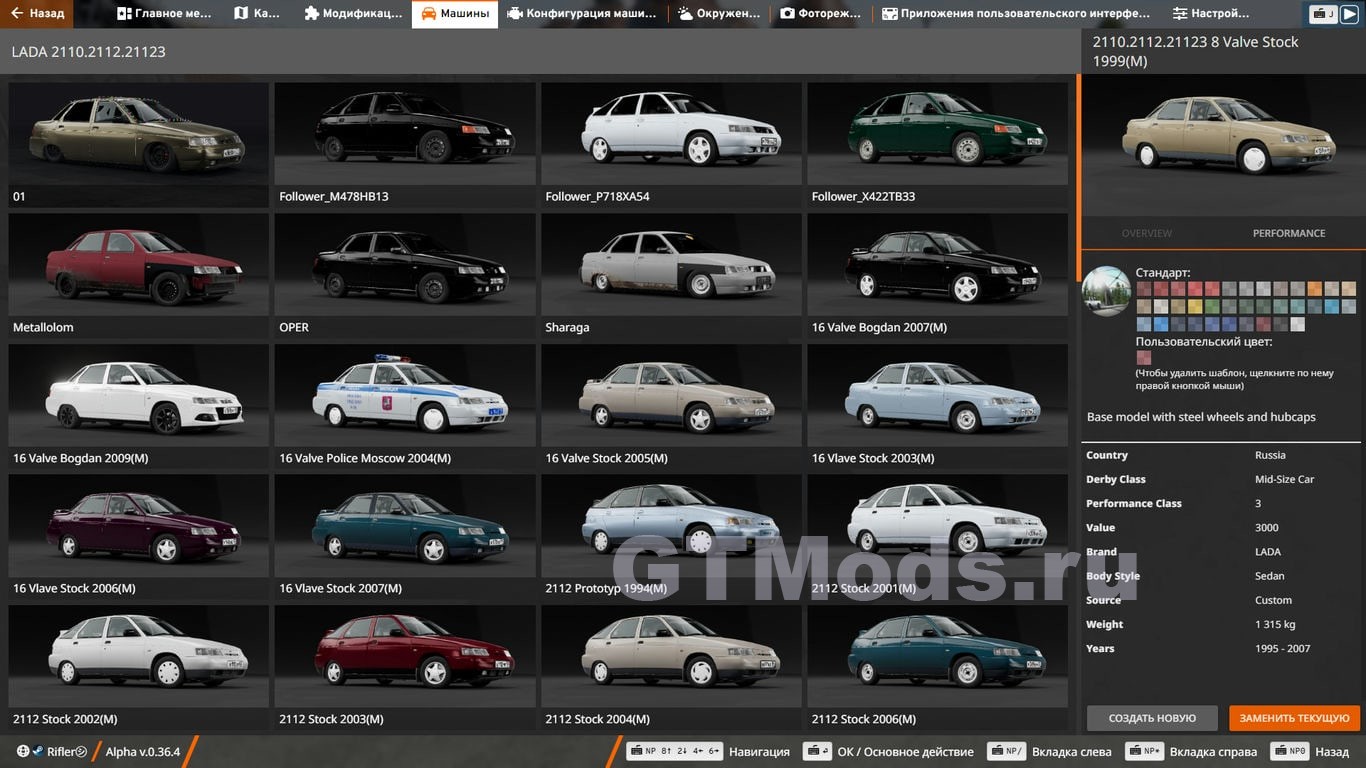Select 16 Valve Bogdan 2009(M)
Image resolution: width=1366 pixels, height=768 pixels.
tap(138, 406)
